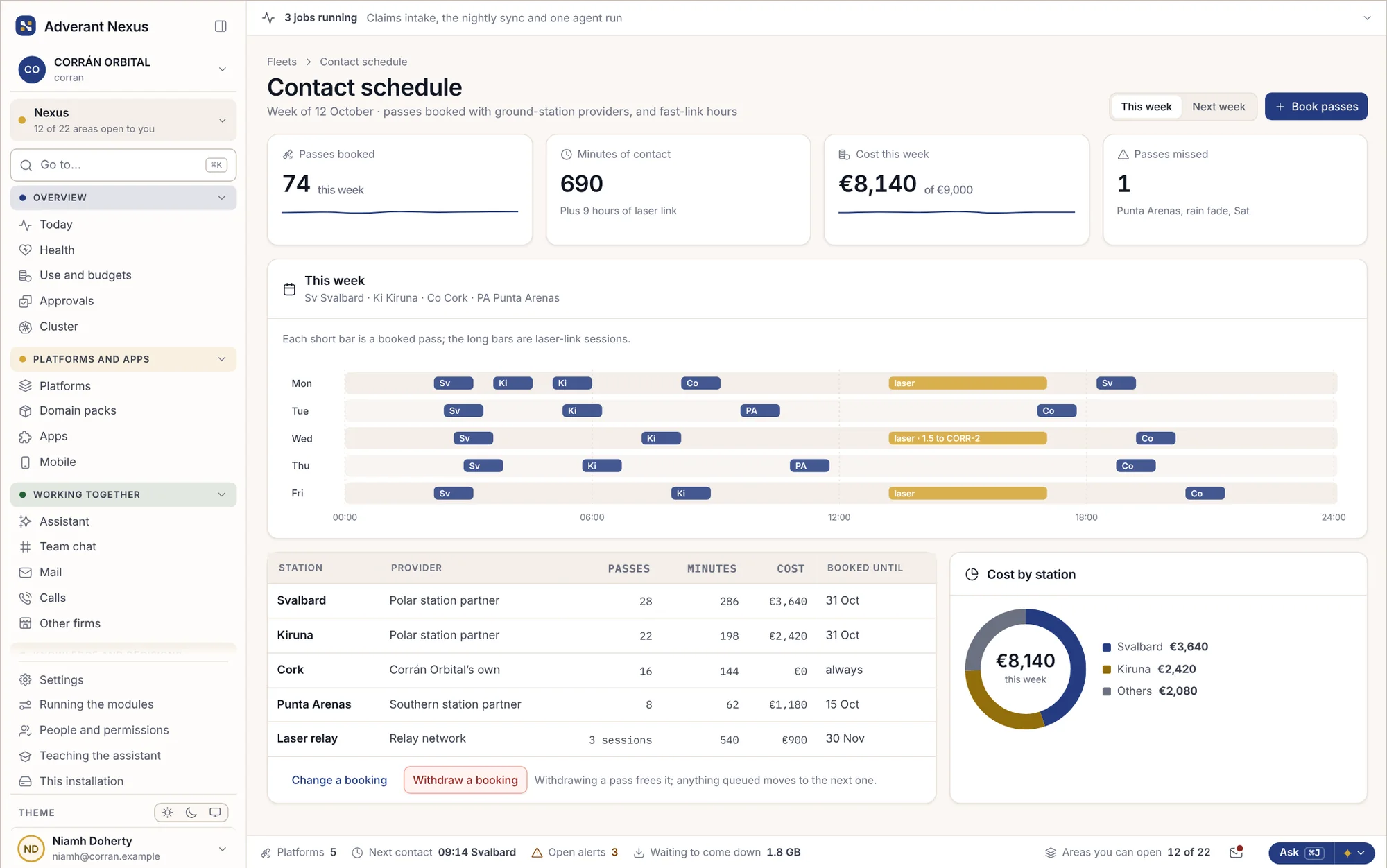Screen dimensions: 1387x868
Task: Focus the Go to search field
Action: coord(123,165)
